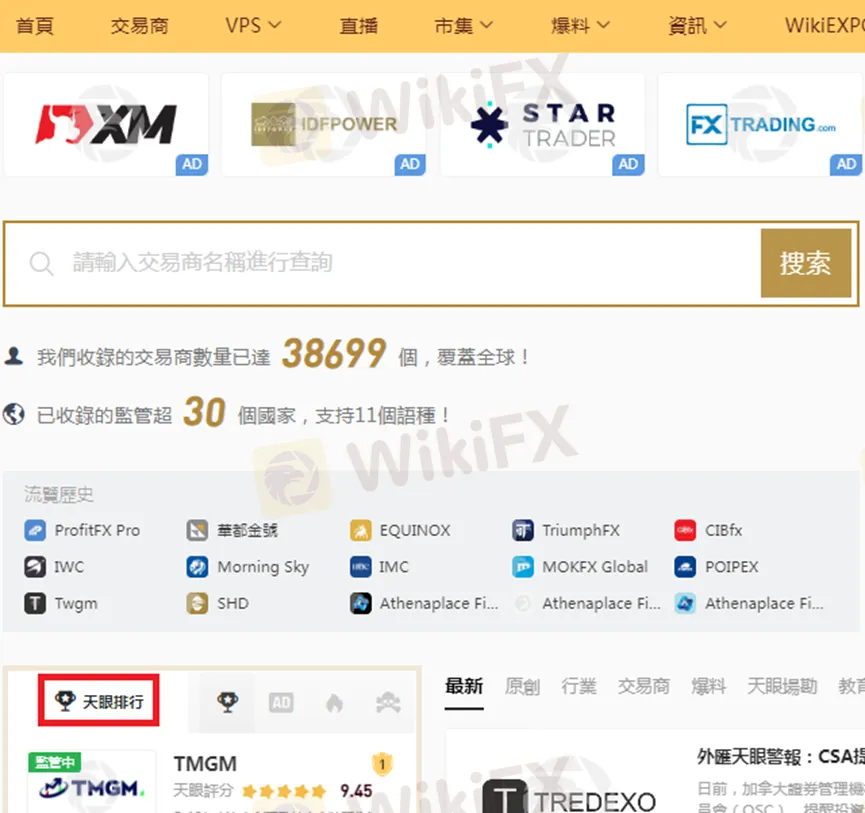865x813 pixels.
Task: Open the Morning Sky history link
Action: tap(263, 567)
